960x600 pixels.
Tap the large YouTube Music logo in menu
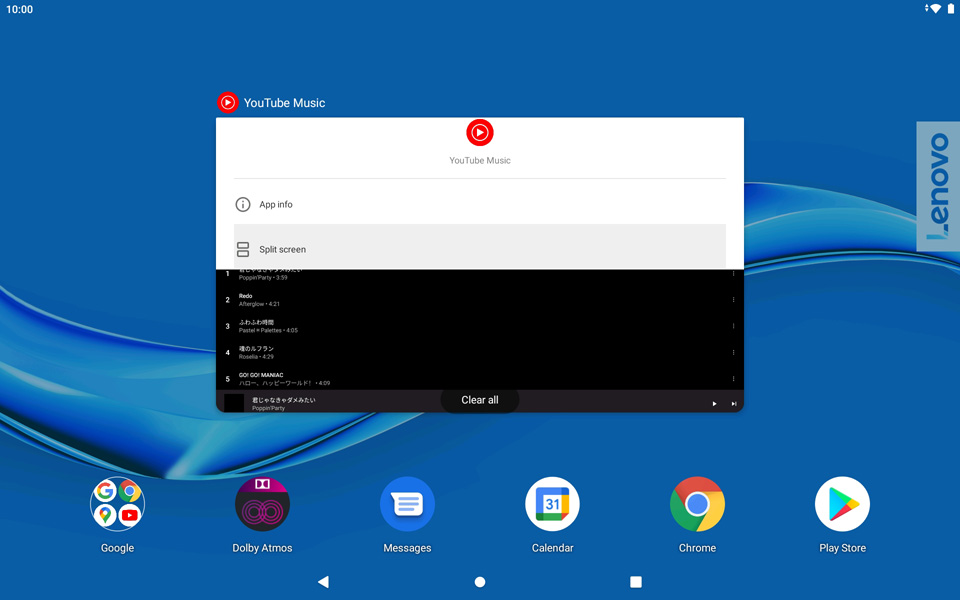point(479,132)
